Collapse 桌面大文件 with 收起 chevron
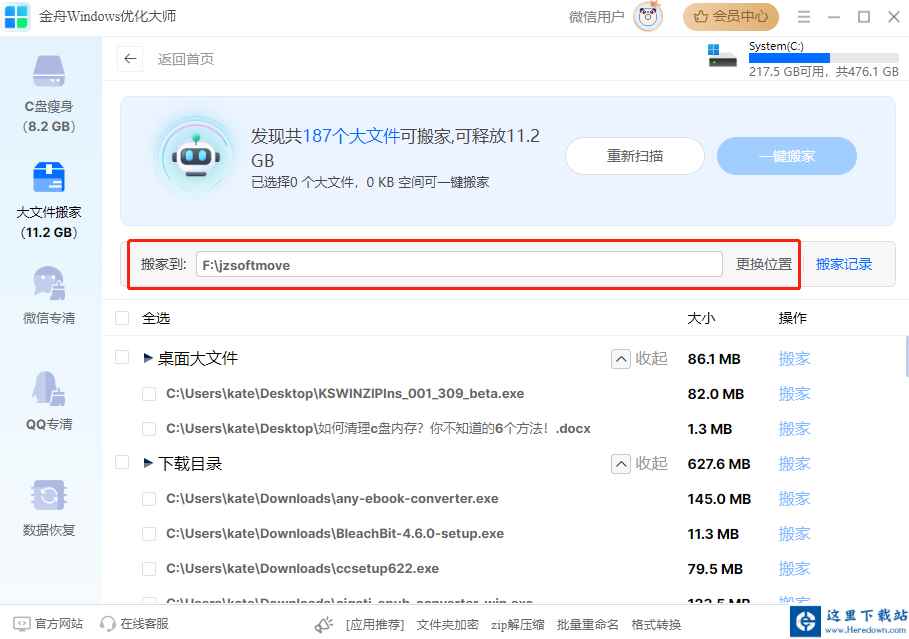Image resolution: width=909 pixels, height=639 pixels. [621, 359]
